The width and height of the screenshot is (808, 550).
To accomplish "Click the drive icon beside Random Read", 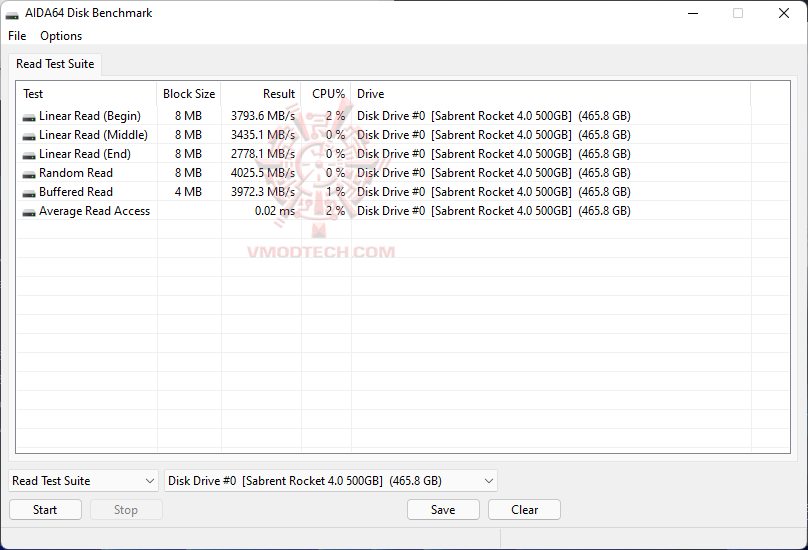I will click(x=29, y=175).
